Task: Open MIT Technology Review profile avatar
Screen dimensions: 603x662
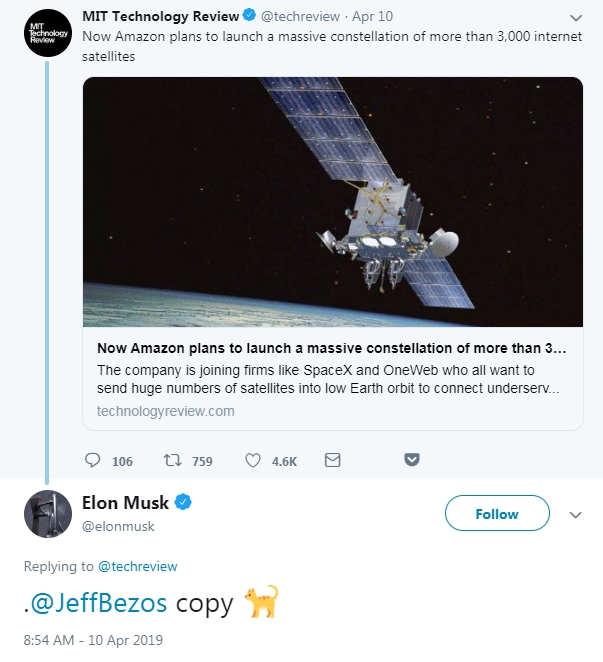Action: coord(48,33)
